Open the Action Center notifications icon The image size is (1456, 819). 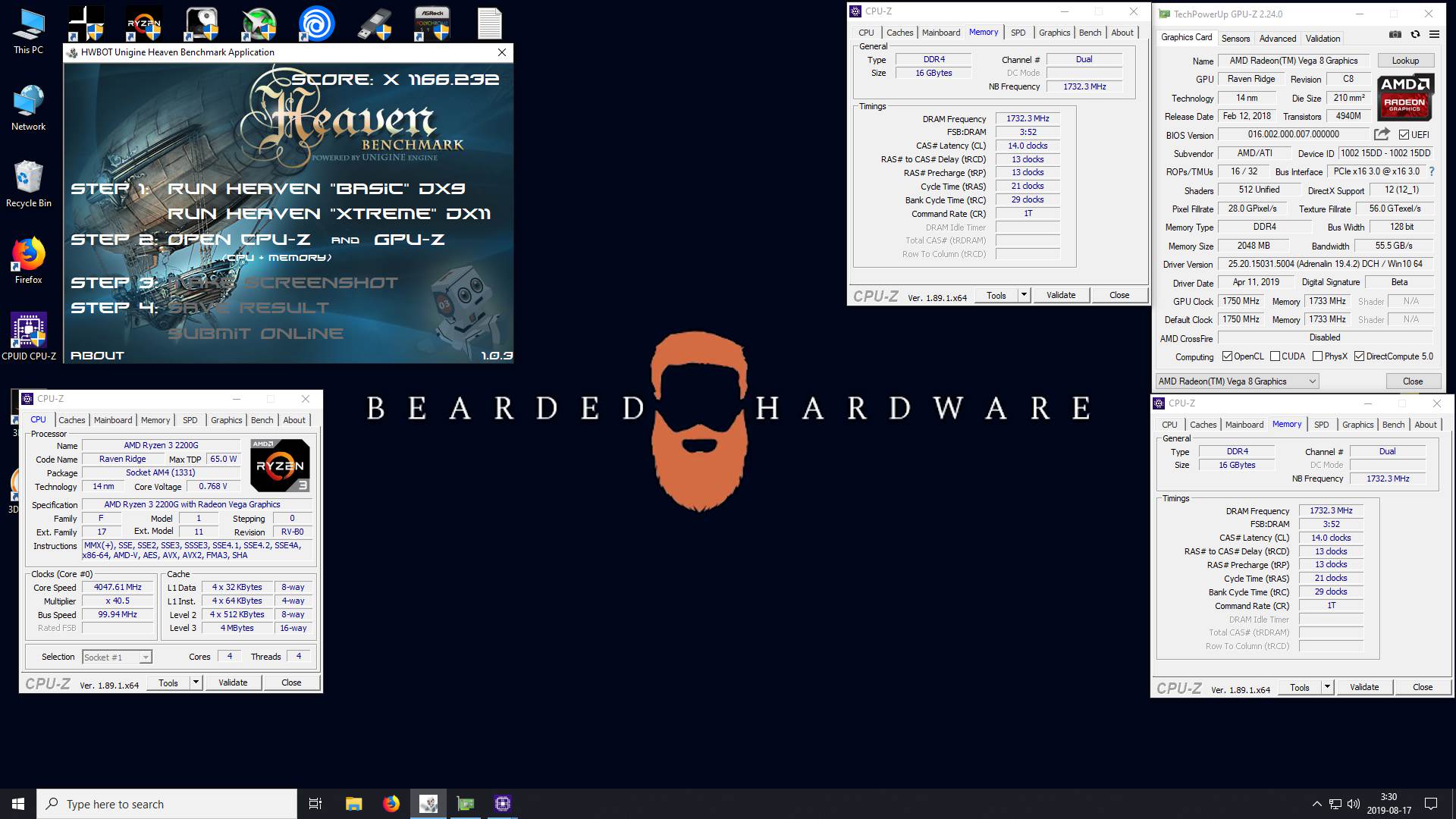point(1431,804)
